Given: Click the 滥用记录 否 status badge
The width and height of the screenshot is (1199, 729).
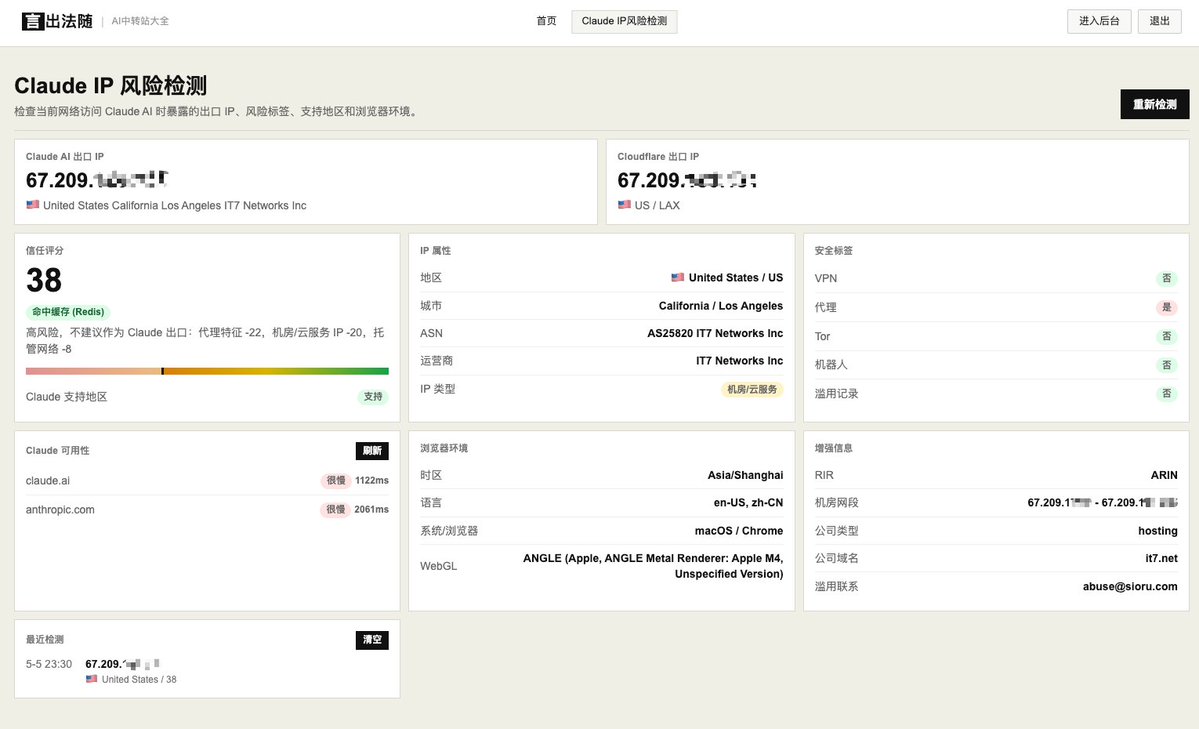Looking at the screenshot, I should click(x=1167, y=394).
